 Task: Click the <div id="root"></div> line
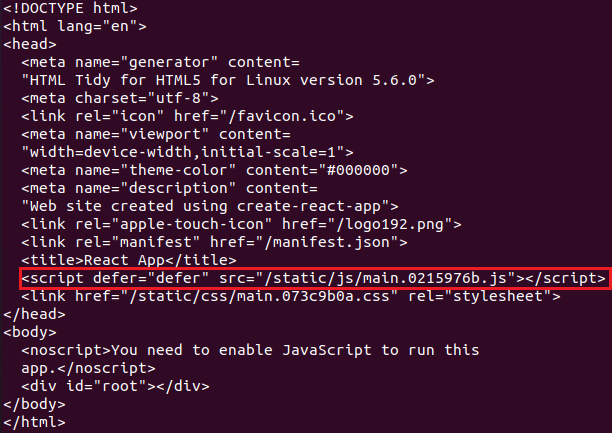pos(116,386)
